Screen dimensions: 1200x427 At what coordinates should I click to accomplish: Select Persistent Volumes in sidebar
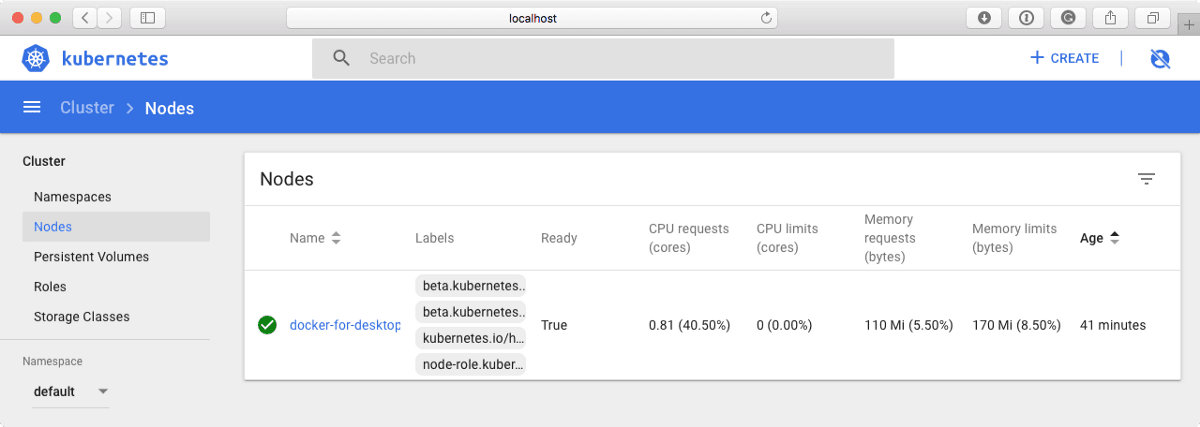pos(91,257)
